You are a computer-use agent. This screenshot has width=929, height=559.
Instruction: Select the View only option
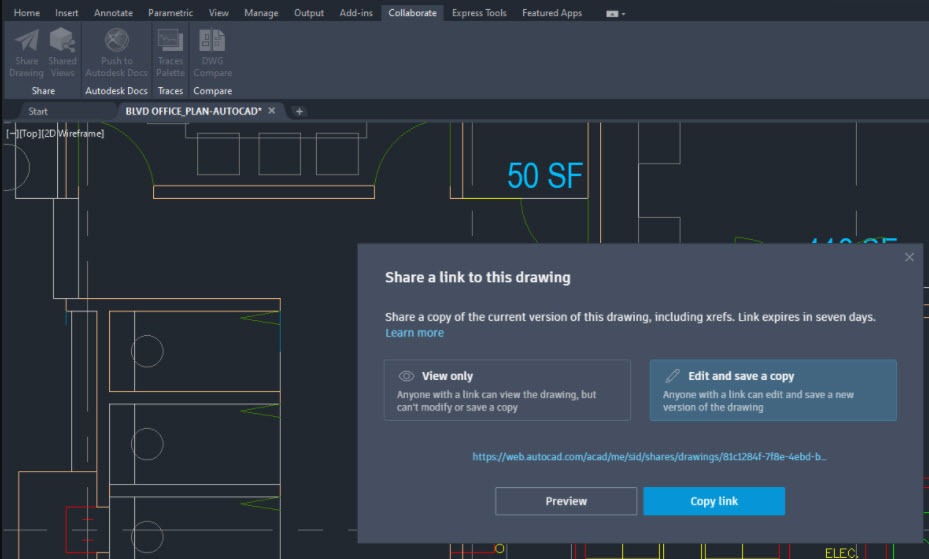[507, 390]
